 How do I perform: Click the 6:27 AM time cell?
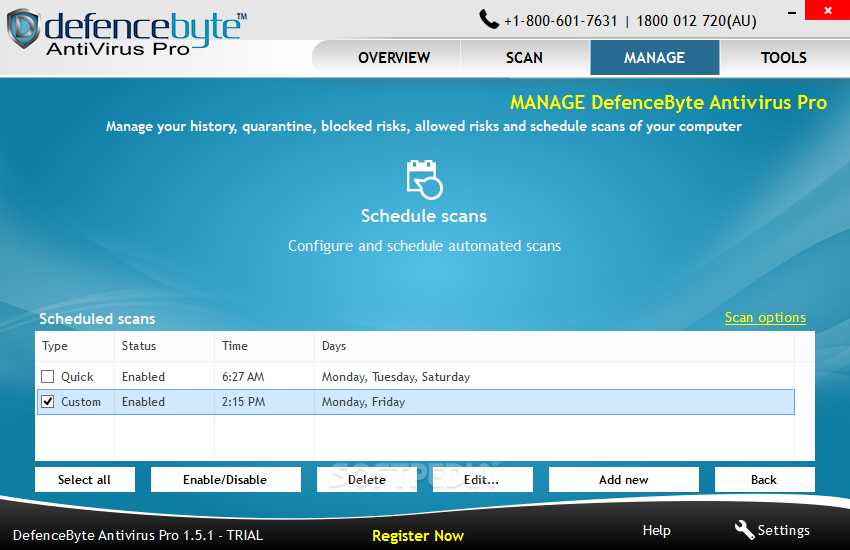click(x=243, y=377)
